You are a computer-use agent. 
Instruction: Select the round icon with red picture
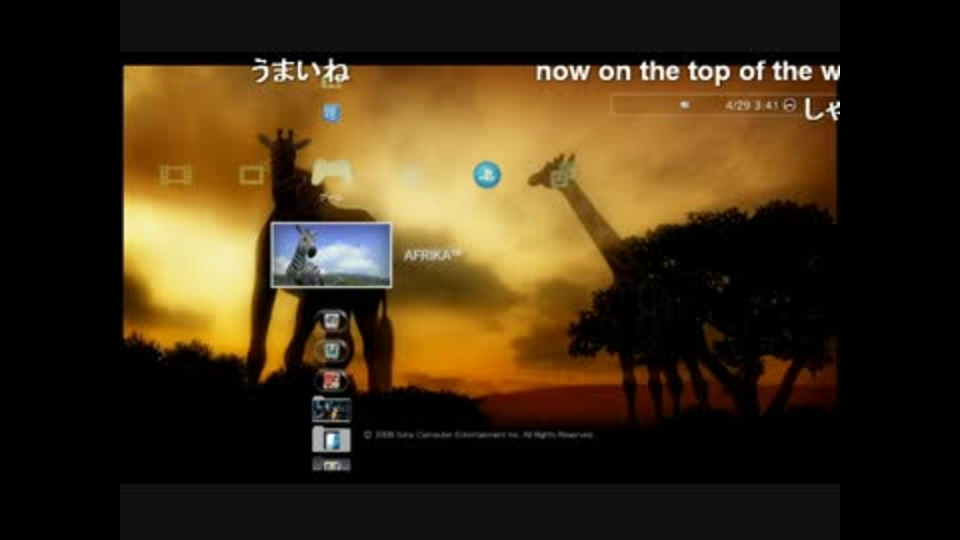coord(331,380)
